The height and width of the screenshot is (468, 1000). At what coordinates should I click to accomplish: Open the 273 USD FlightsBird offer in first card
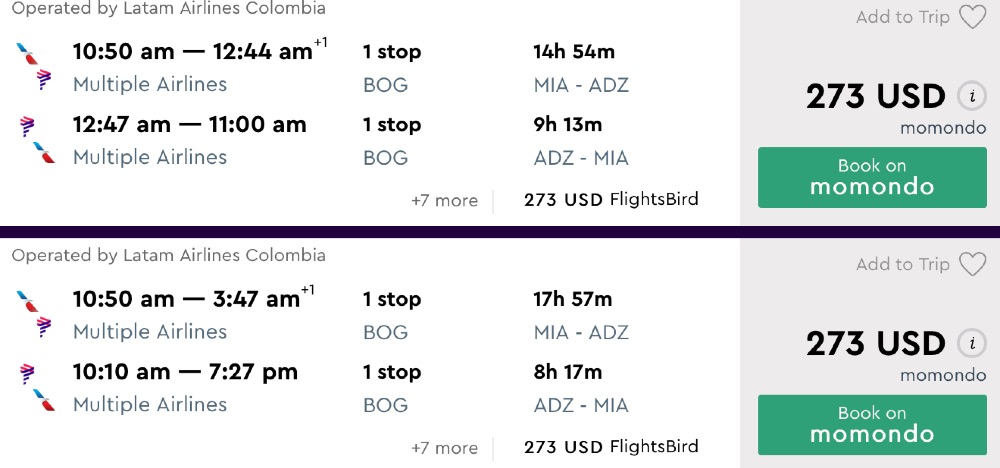click(x=611, y=199)
